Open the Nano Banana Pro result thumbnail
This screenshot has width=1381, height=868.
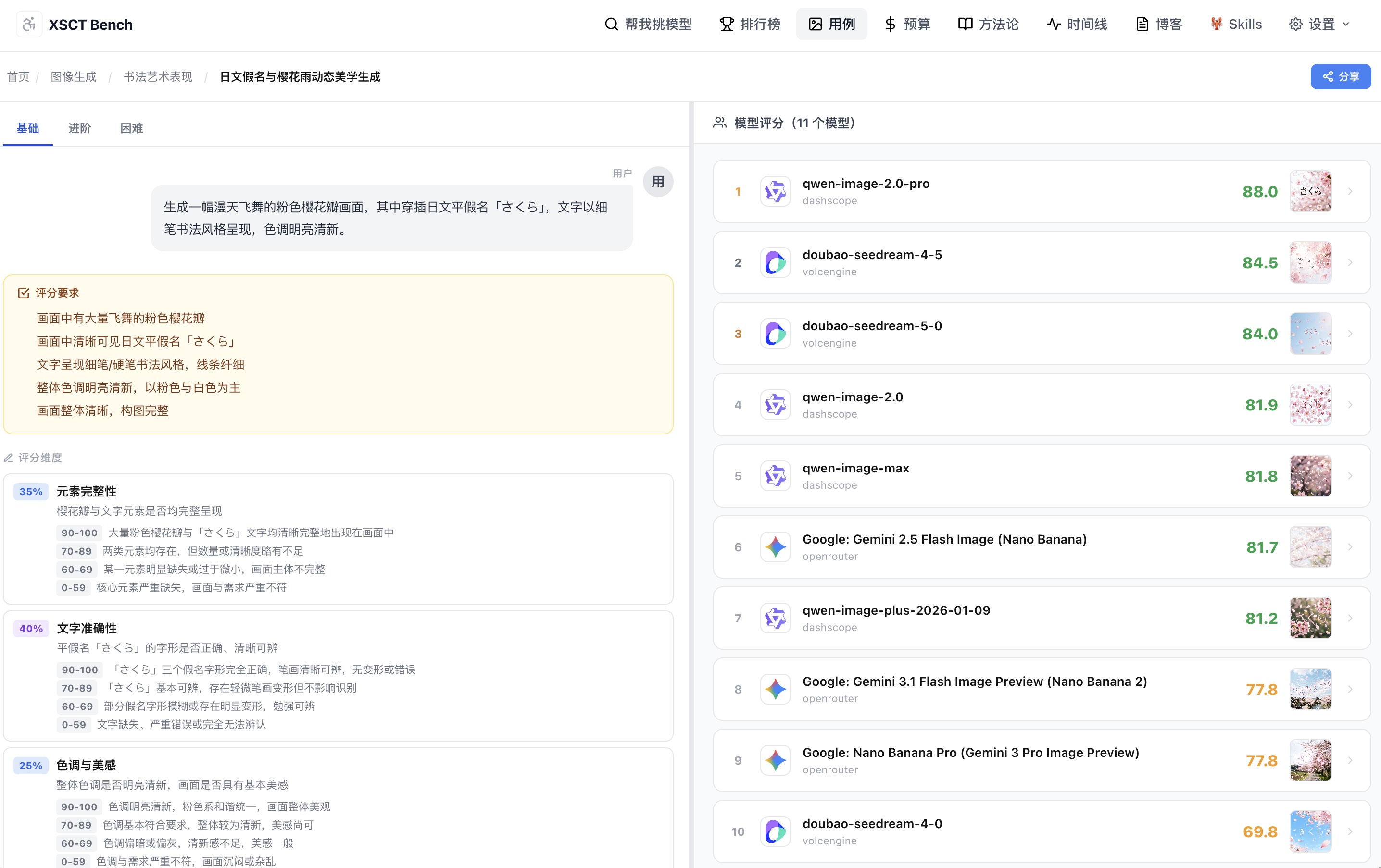click(x=1310, y=760)
